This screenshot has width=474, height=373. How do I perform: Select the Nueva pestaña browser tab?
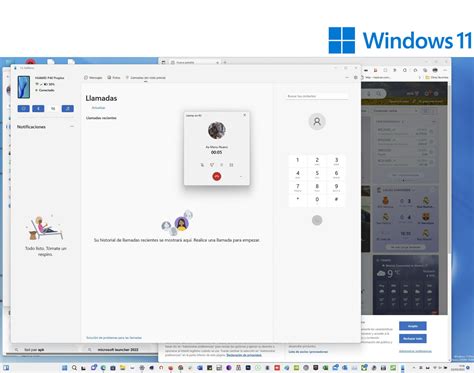coord(194,62)
